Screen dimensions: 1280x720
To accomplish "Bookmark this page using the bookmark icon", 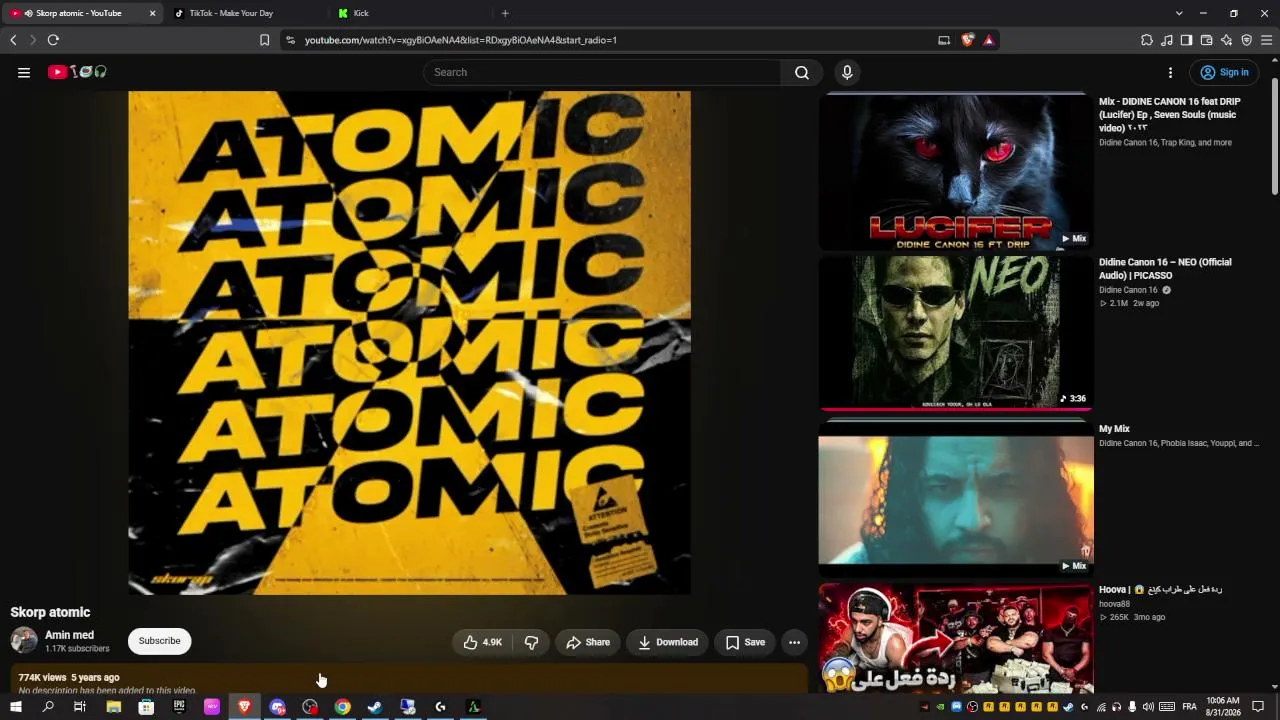I will [x=264, y=40].
